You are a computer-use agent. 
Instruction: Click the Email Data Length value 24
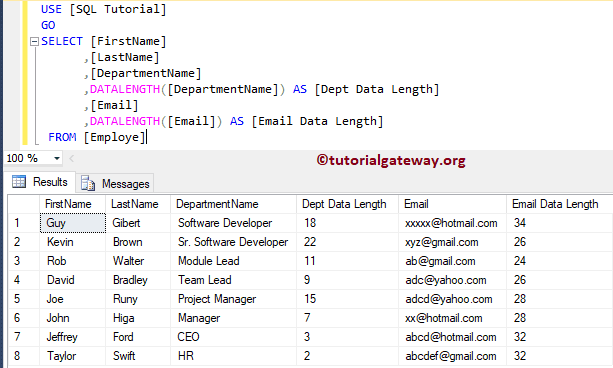click(x=559, y=261)
